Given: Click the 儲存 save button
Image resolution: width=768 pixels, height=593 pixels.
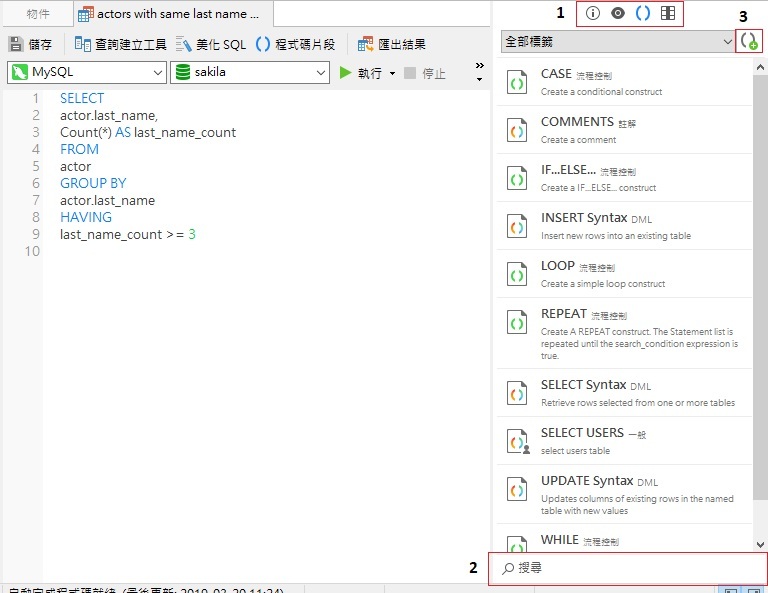Looking at the screenshot, I should point(30,44).
